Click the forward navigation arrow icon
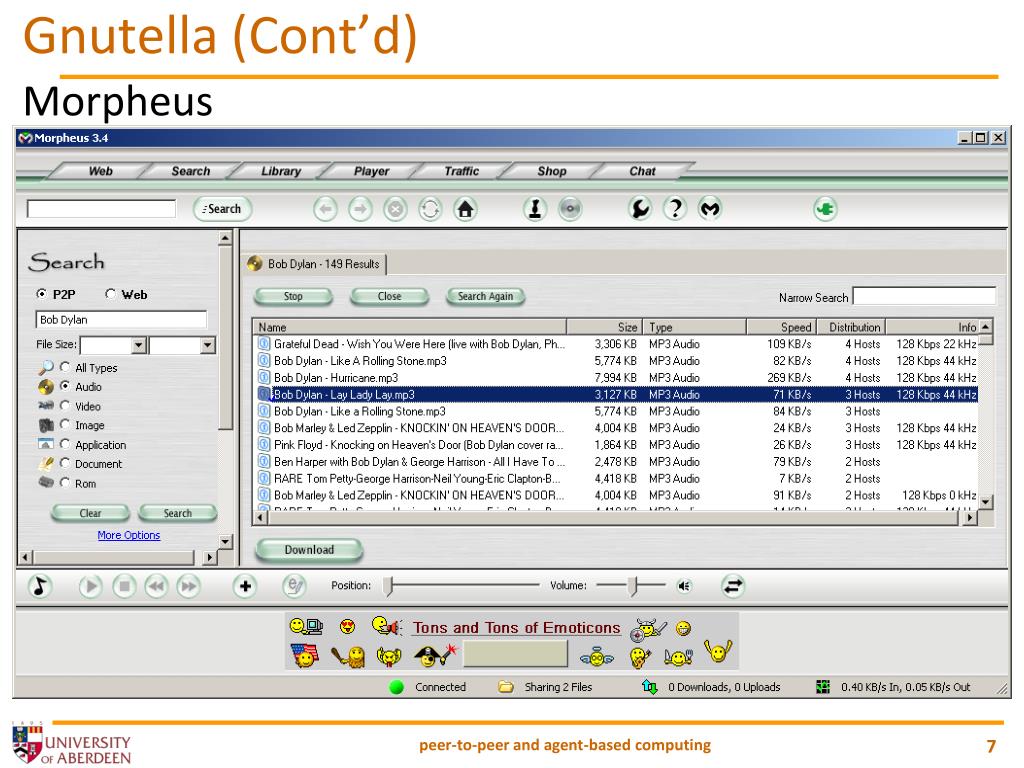Image resolution: width=1024 pixels, height=768 pixels. (360, 210)
